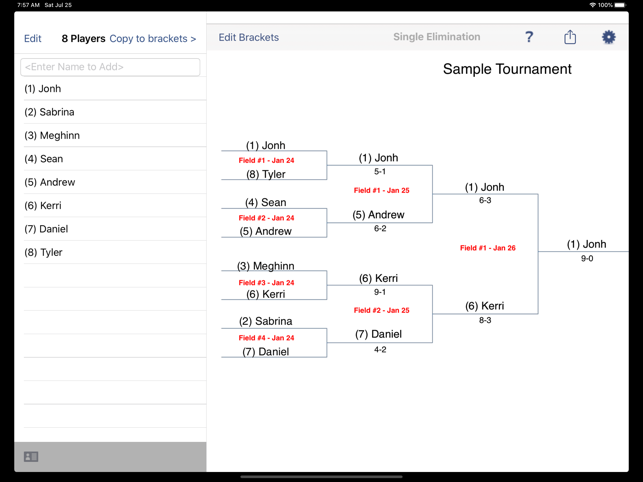
Task: Select (2) Sabrina in players list
Action: tap(115, 112)
